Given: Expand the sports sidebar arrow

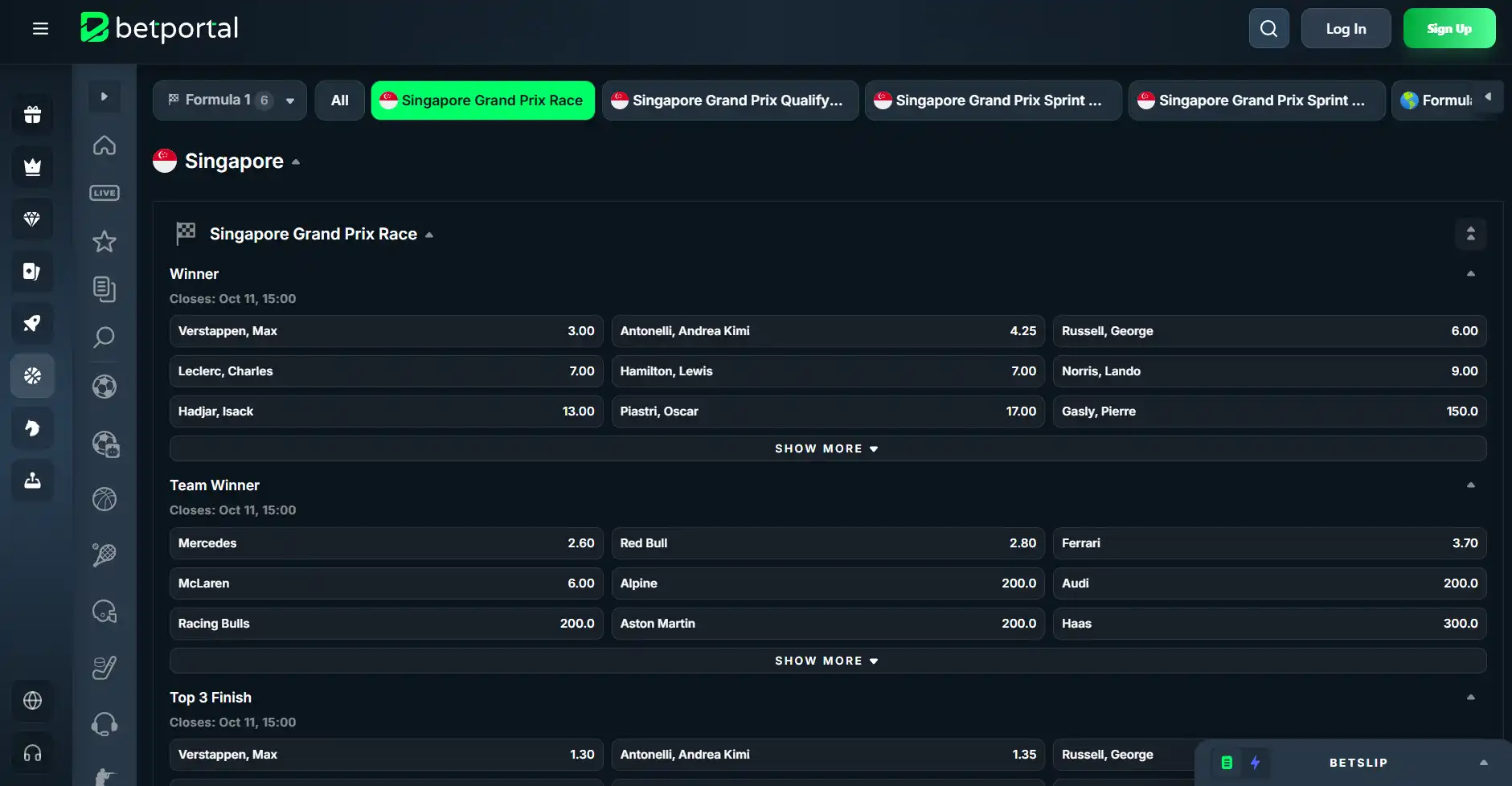Looking at the screenshot, I should [104, 96].
